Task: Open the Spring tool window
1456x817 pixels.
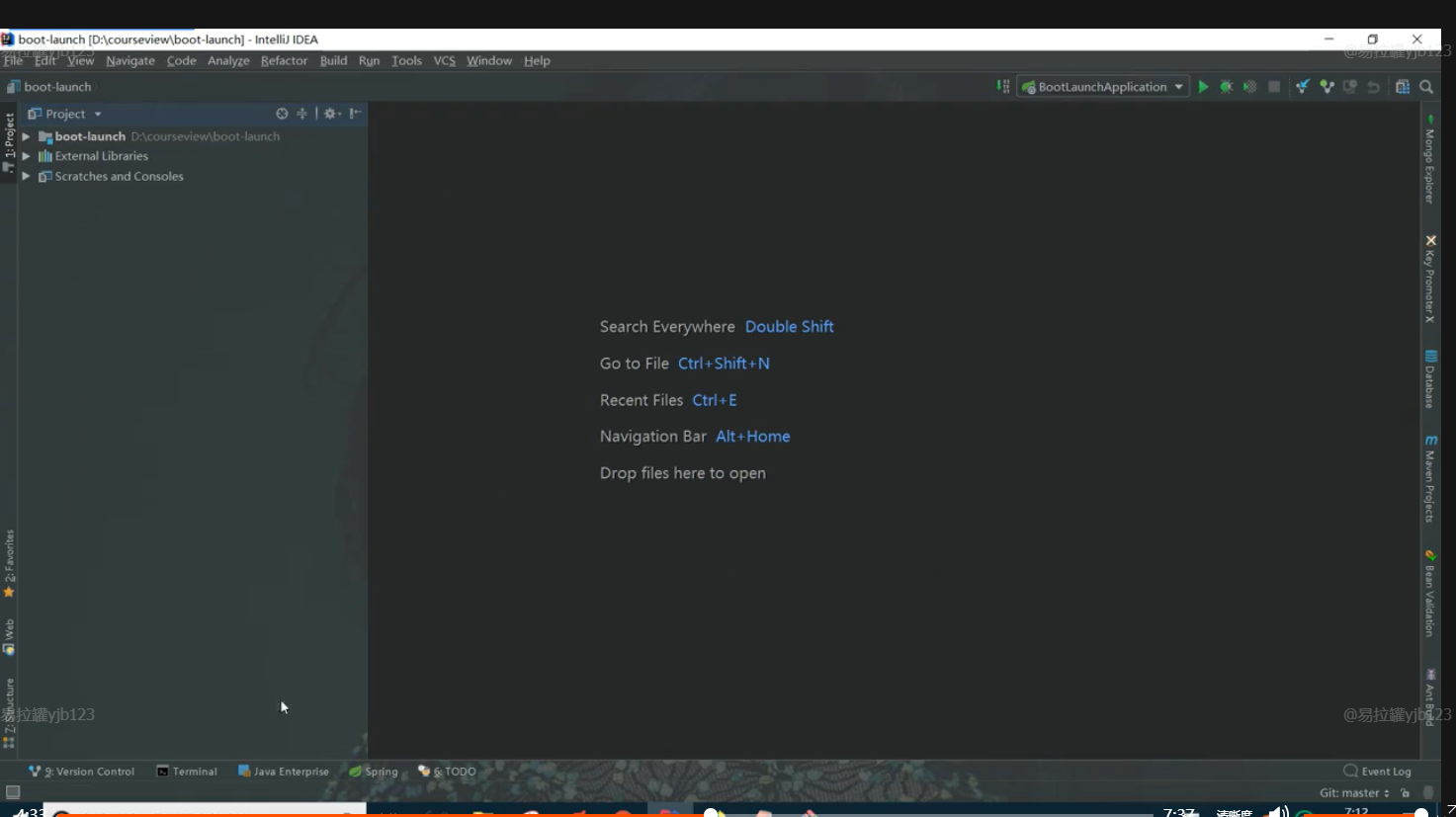Action: [374, 772]
